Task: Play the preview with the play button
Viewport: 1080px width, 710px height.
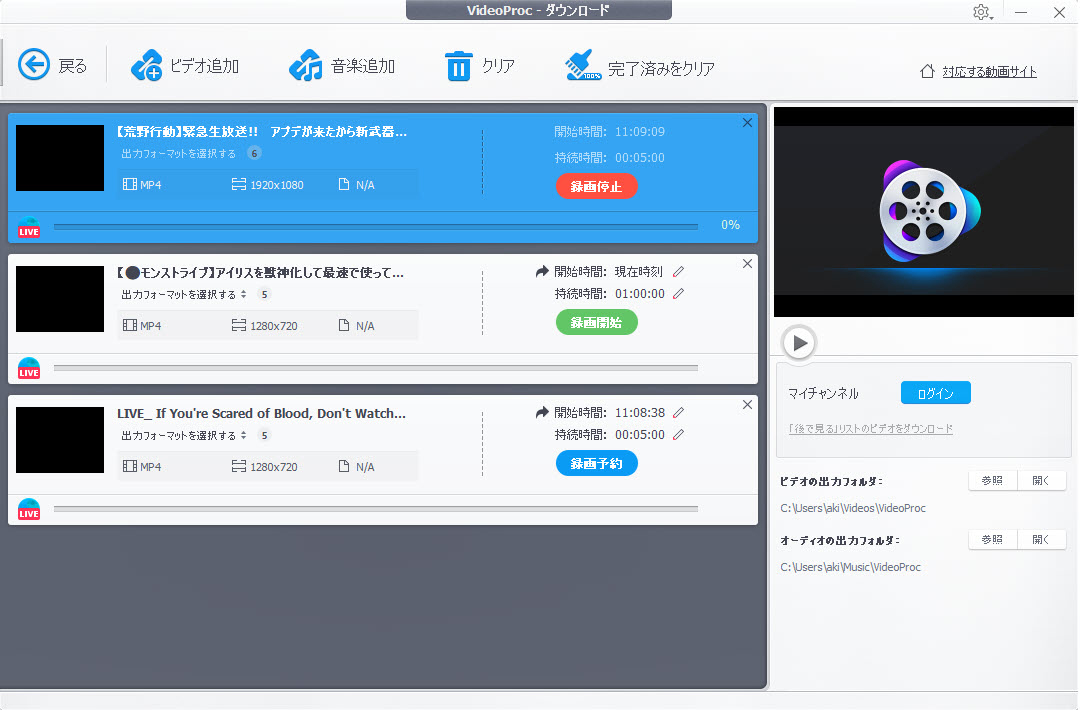Action: coord(799,342)
